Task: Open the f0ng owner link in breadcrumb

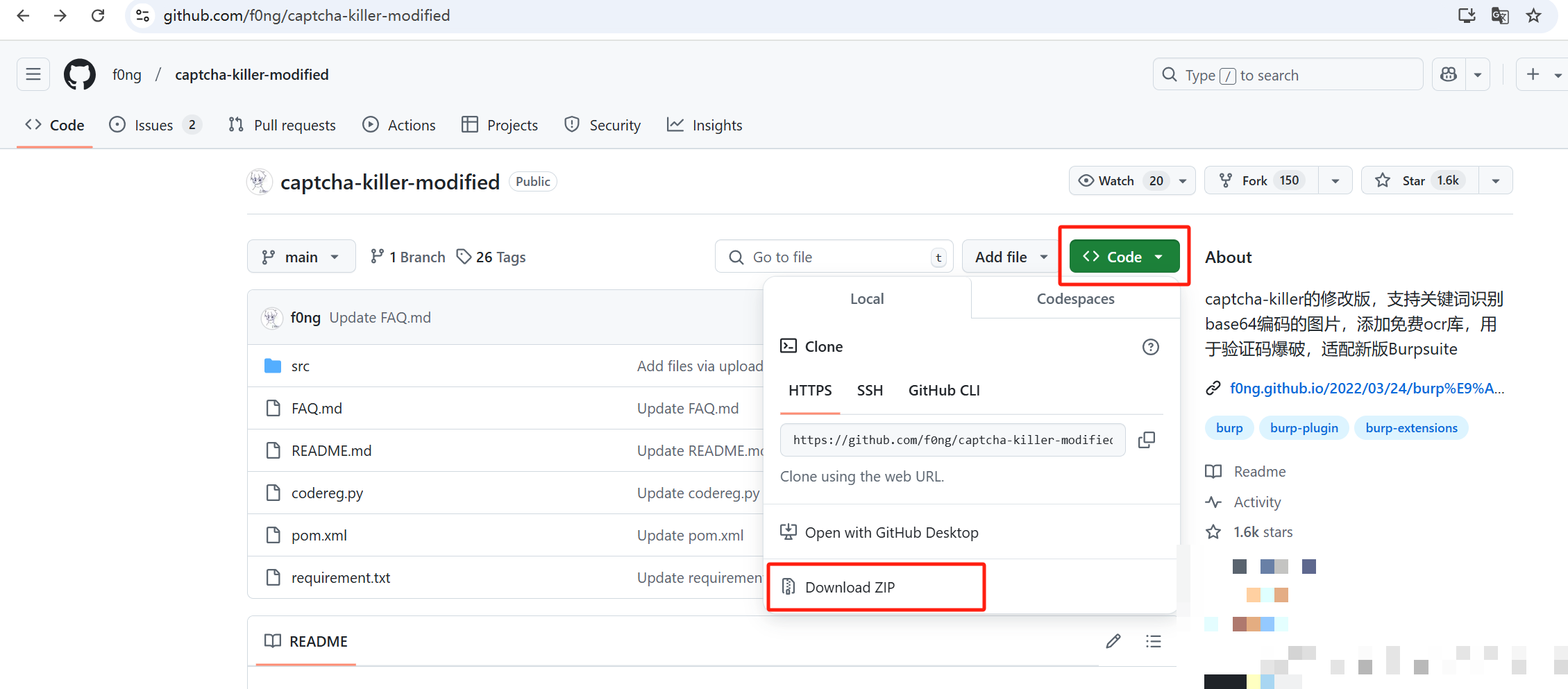Action: 127,74
